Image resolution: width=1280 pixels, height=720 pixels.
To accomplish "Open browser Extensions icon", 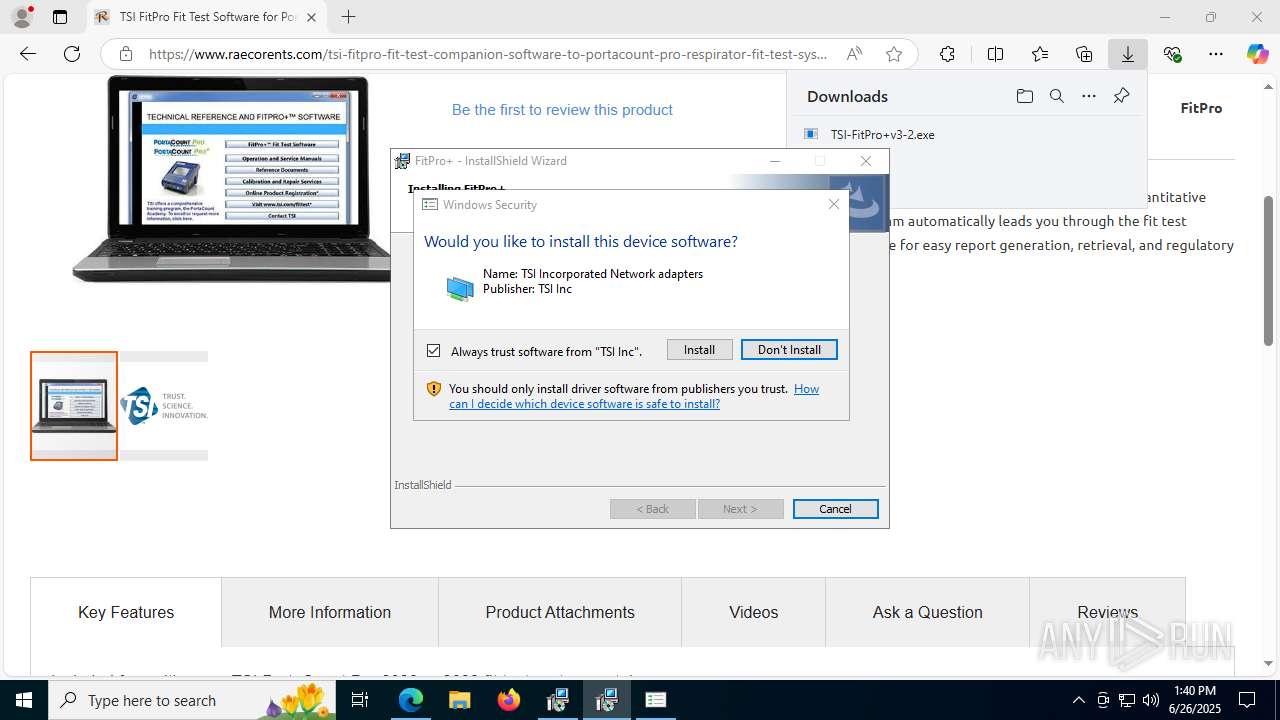I will point(947,54).
